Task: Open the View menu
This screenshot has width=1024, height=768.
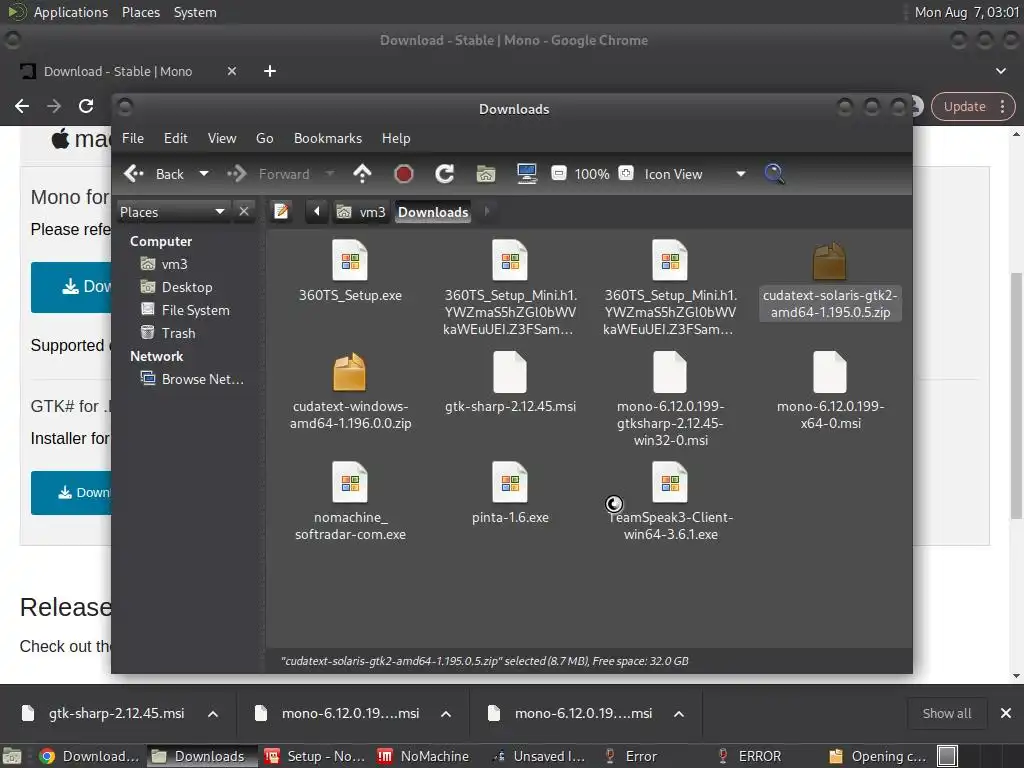Action: 222,138
